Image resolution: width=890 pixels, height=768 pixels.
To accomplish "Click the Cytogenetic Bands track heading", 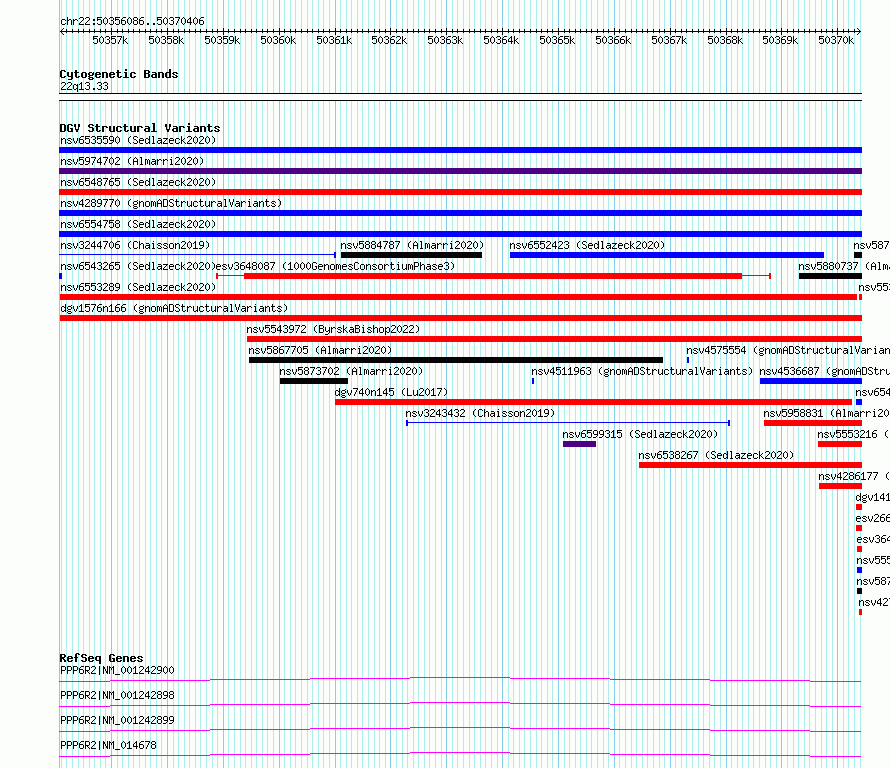I will coord(119,74).
